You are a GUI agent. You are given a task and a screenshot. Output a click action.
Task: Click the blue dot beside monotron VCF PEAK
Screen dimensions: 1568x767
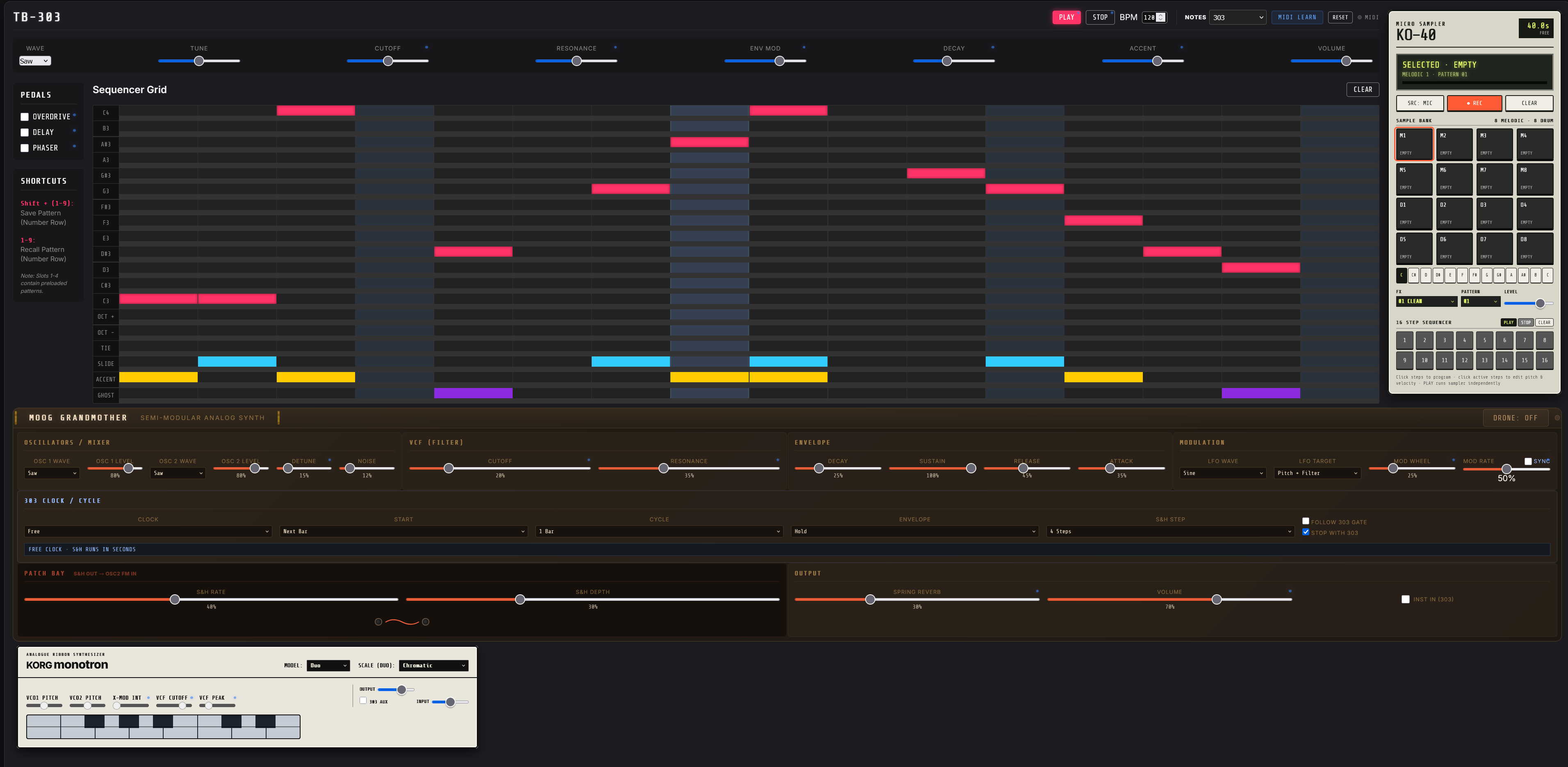coord(235,698)
